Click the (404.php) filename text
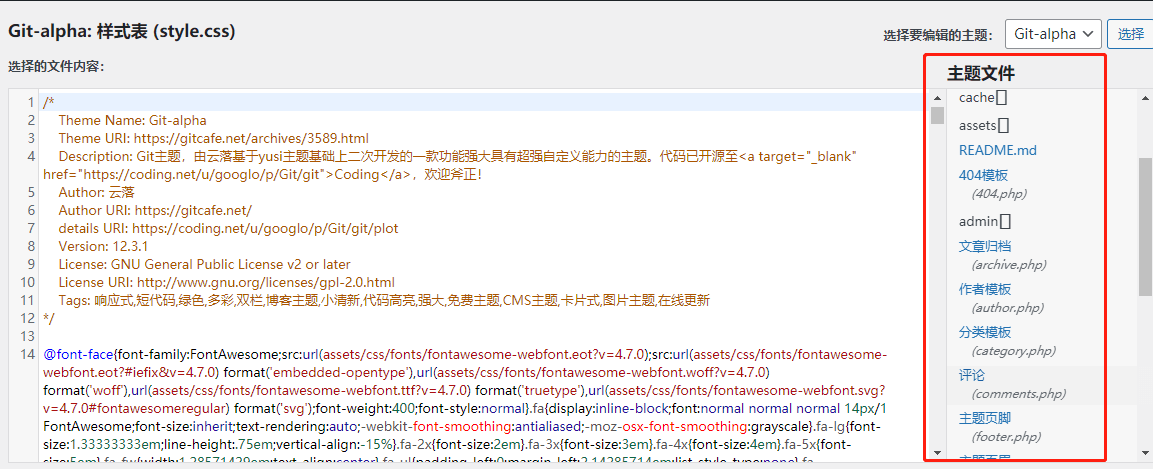Image resolution: width=1153 pixels, height=469 pixels. 999,194
